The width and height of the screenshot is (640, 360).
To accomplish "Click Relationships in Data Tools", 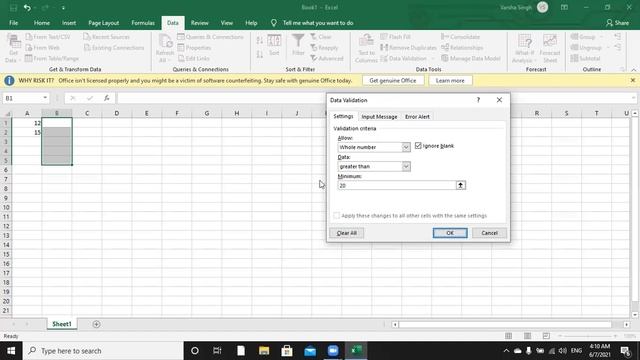I will click(x=462, y=48).
